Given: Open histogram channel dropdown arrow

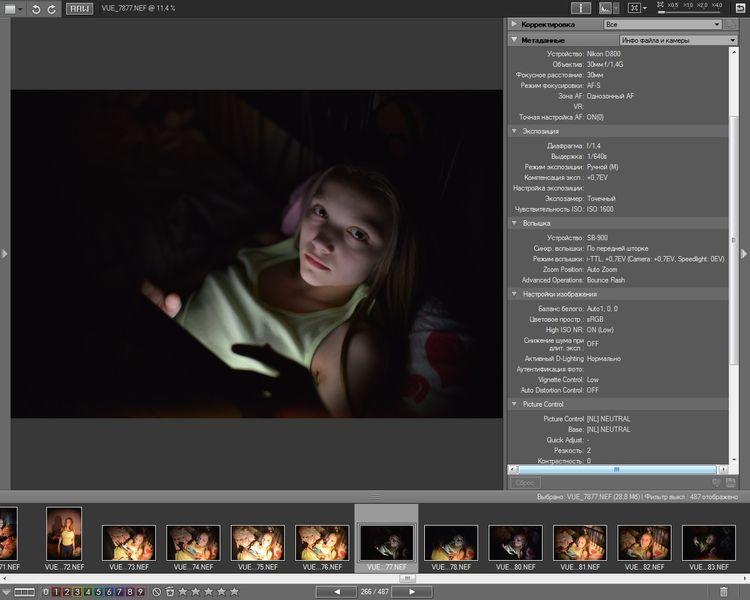Looking at the screenshot, I should click(616, 8).
